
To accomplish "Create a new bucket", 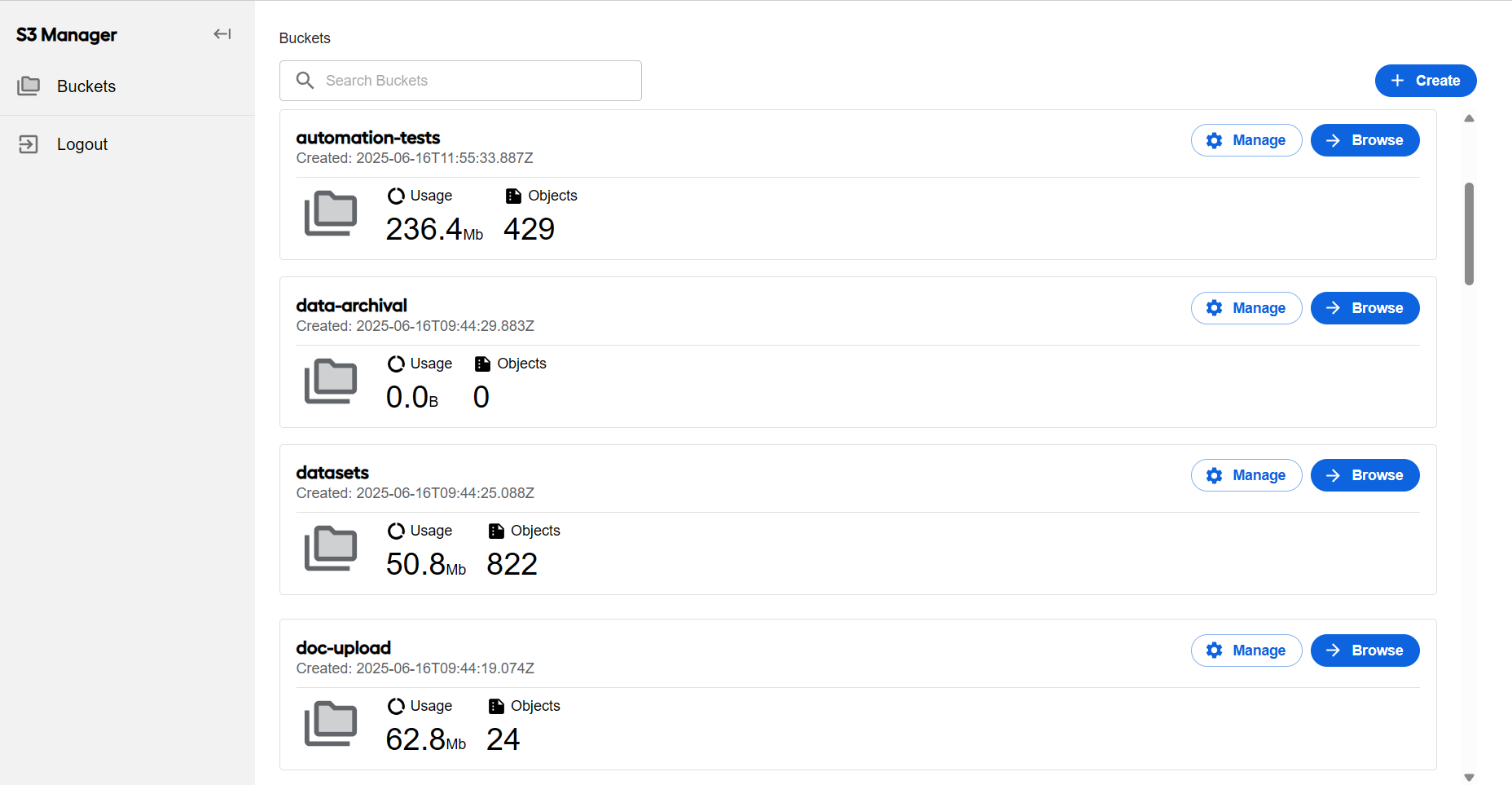I will click(1426, 81).
